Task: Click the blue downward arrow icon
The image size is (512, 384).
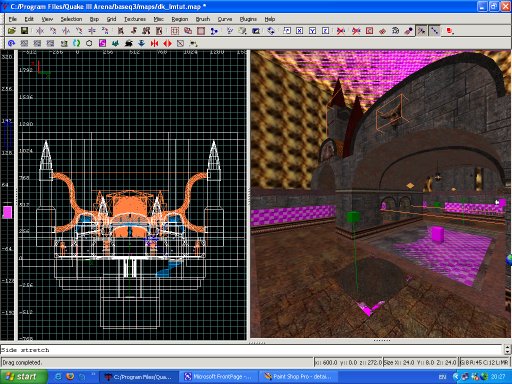Action: (141, 43)
